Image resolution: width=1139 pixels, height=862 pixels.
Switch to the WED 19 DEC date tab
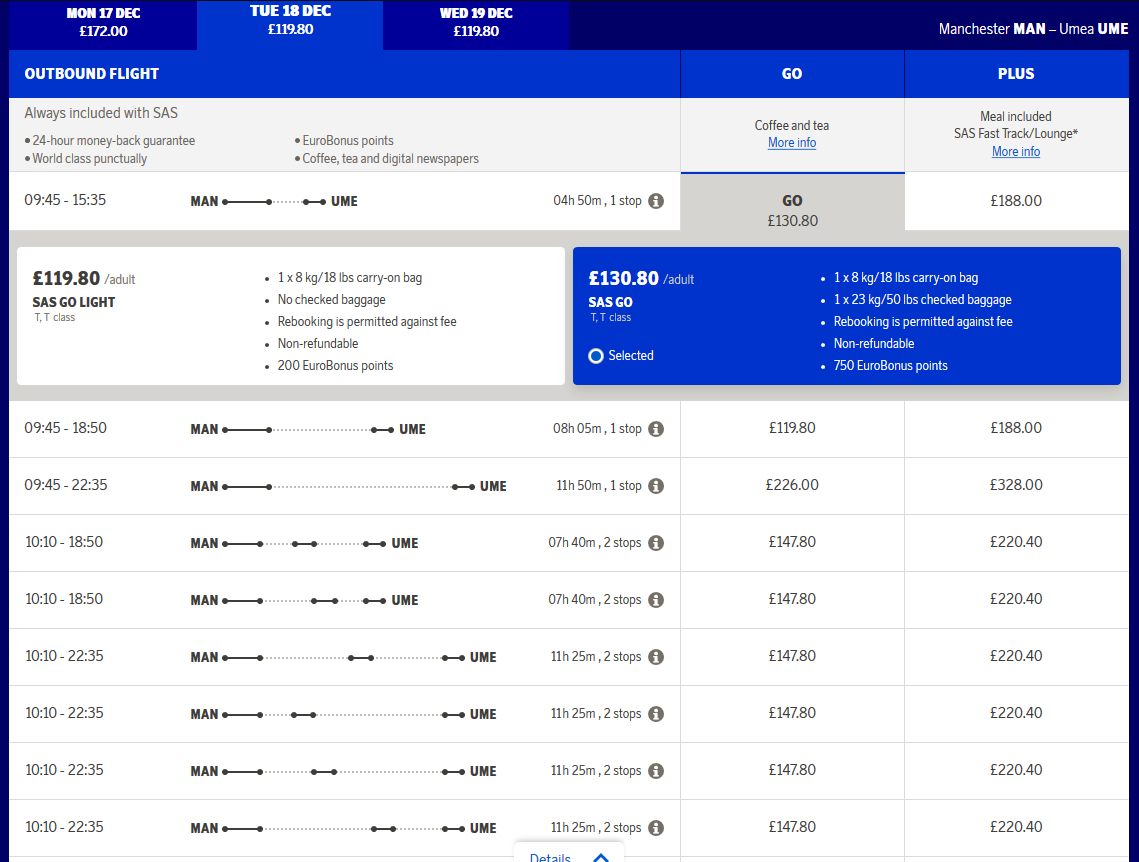(x=477, y=25)
